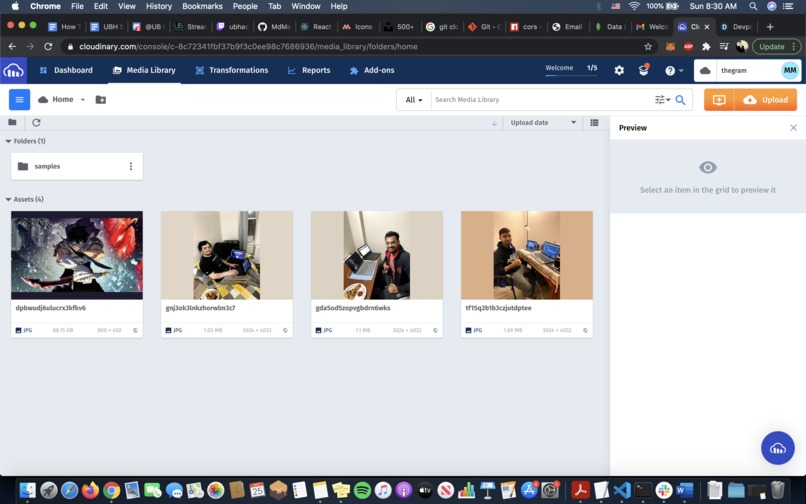Open the History menu in the menu bar
Screen dimensions: 806x504
point(158,6)
